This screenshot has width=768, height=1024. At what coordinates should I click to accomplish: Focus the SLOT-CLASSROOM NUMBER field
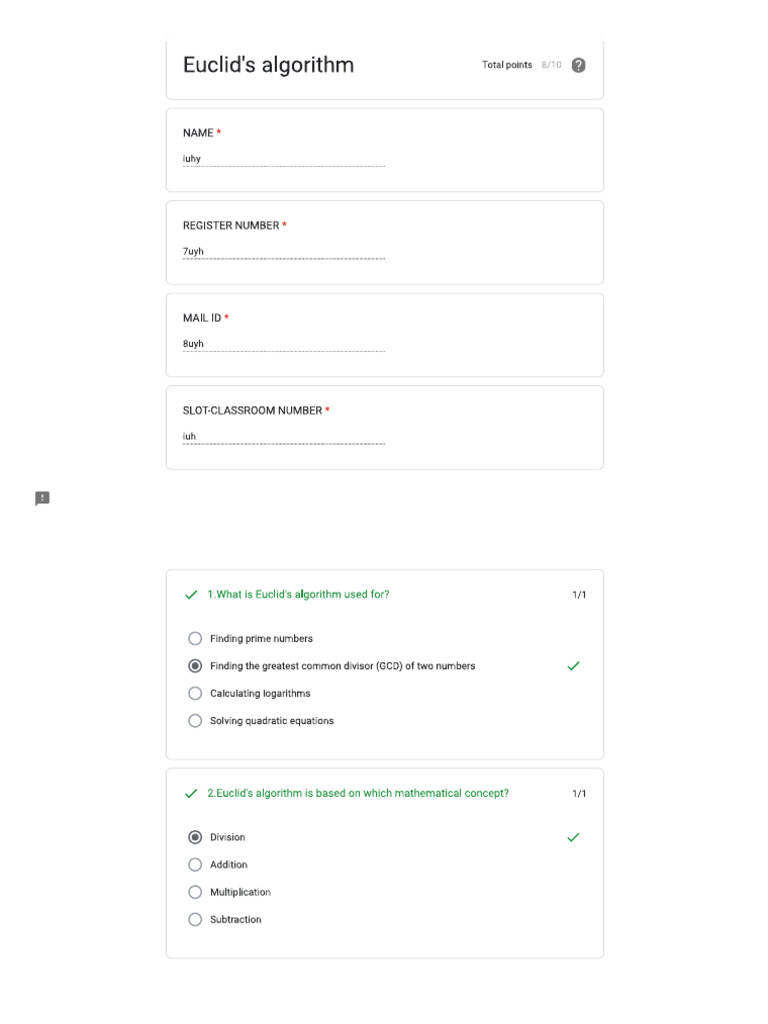pos(283,437)
